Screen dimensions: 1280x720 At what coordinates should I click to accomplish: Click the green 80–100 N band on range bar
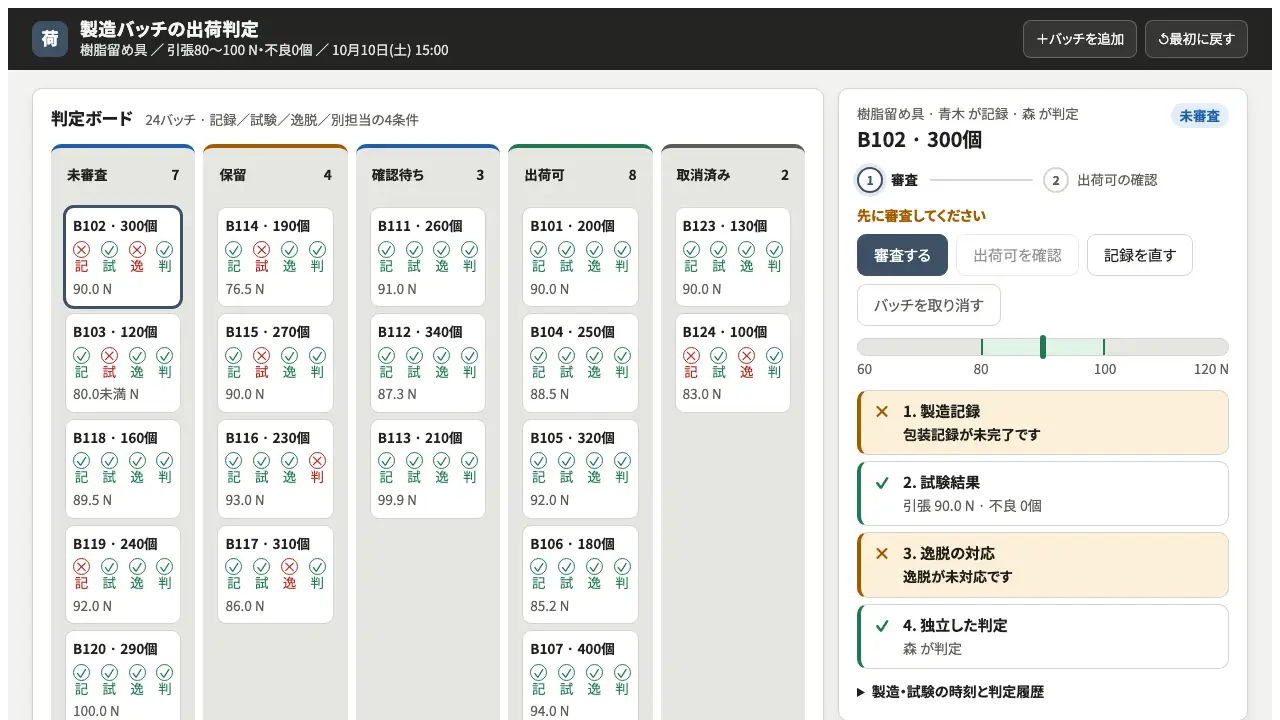(x=1042, y=347)
